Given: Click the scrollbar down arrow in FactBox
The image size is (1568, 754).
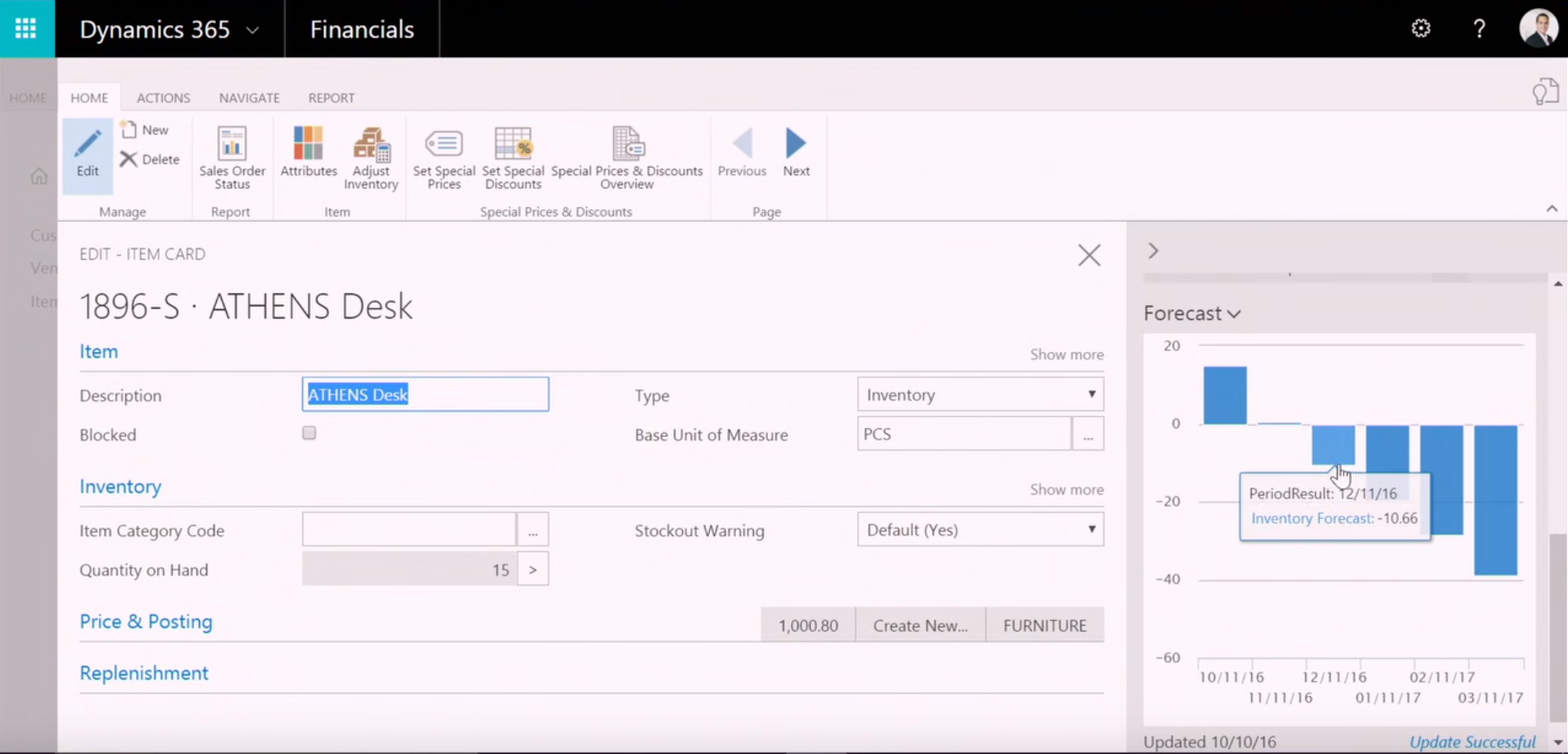Looking at the screenshot, I should click(1558, 743).
